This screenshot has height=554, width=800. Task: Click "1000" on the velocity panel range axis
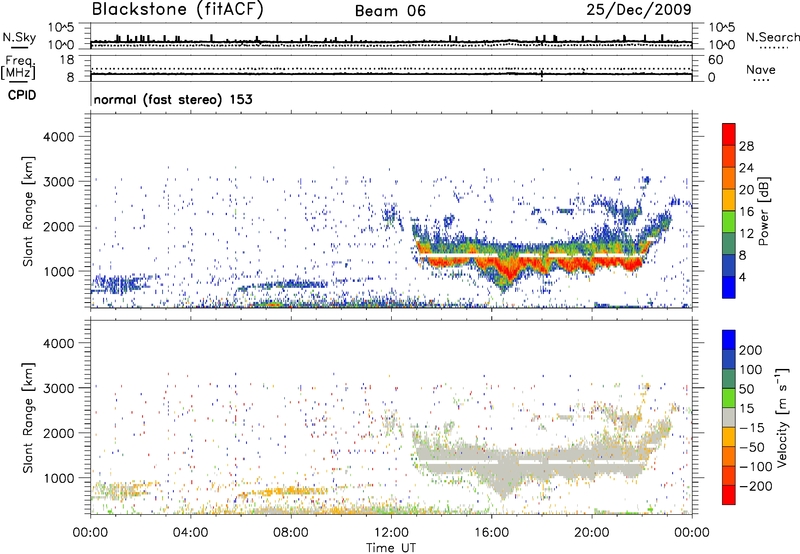click(59, 478)
